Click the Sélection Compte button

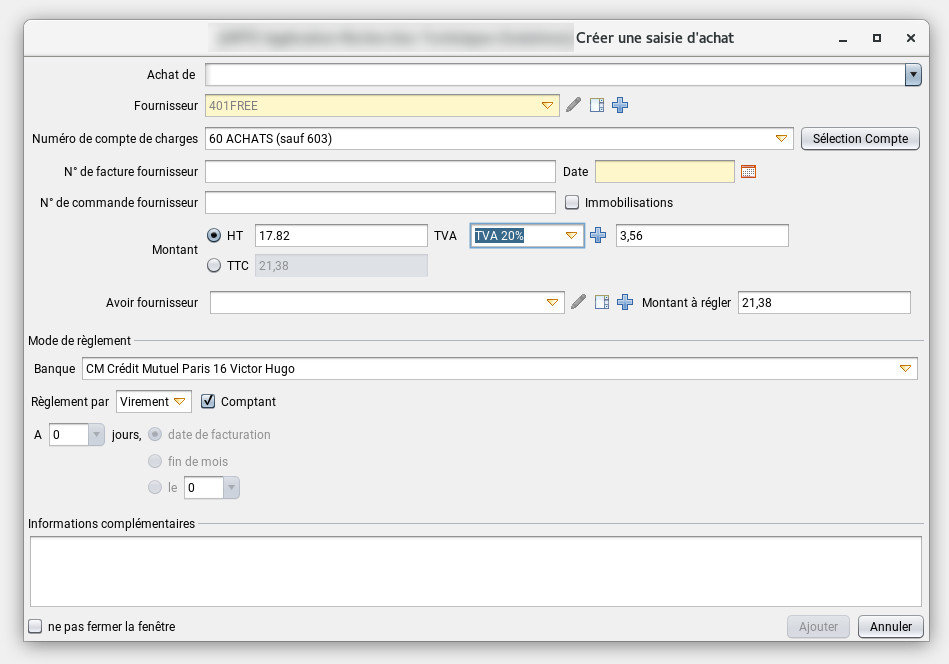click(860, 139)
